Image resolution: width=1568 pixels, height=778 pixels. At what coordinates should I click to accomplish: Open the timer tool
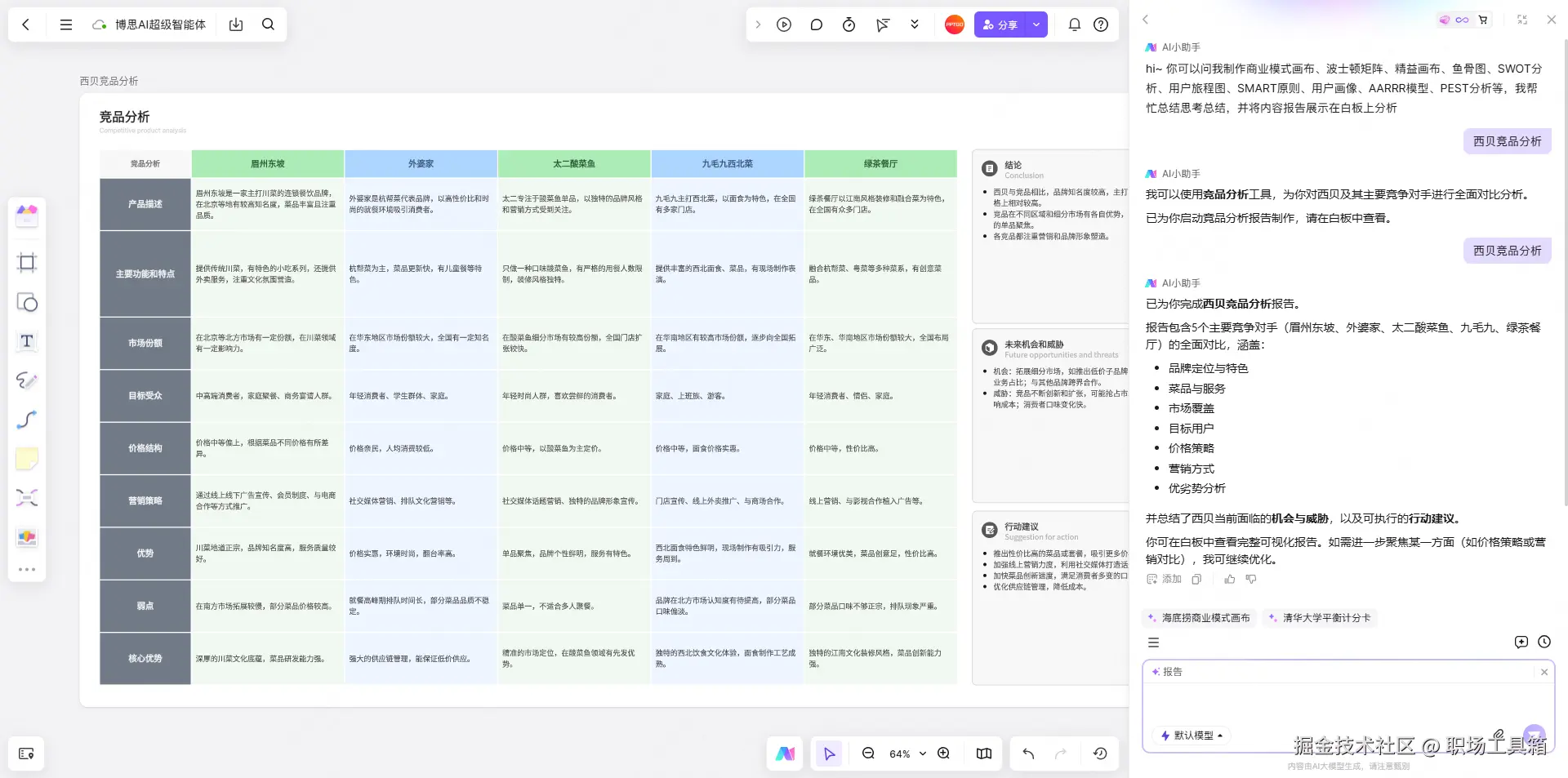coord(849,24)
